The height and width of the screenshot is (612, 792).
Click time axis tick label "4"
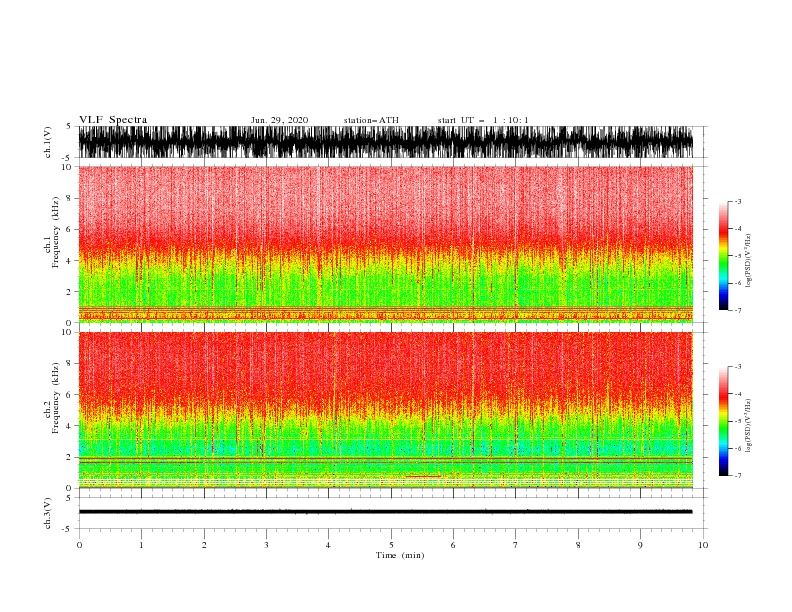point(328,545)
